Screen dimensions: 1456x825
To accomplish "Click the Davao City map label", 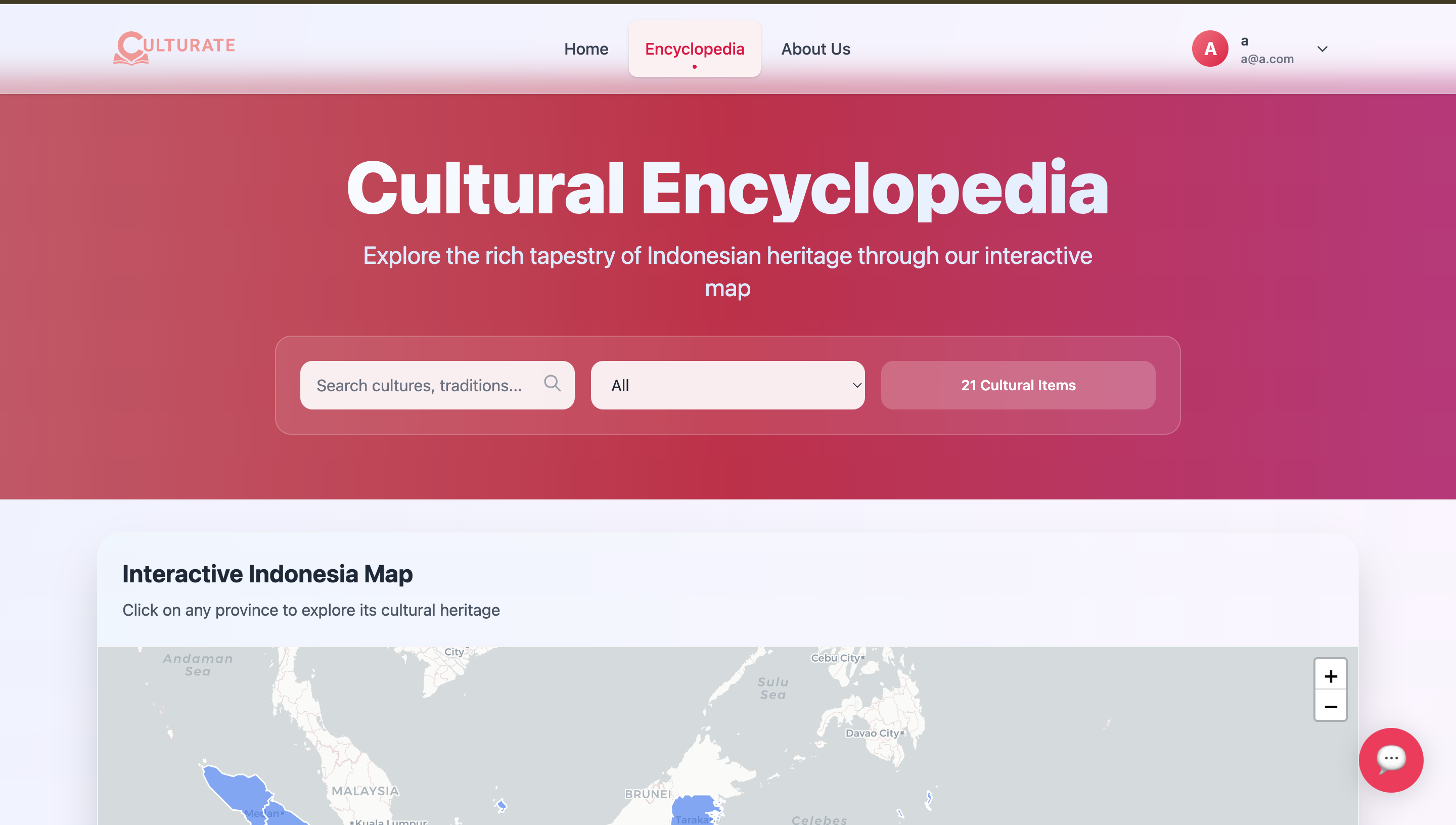I will coord(872,732).
